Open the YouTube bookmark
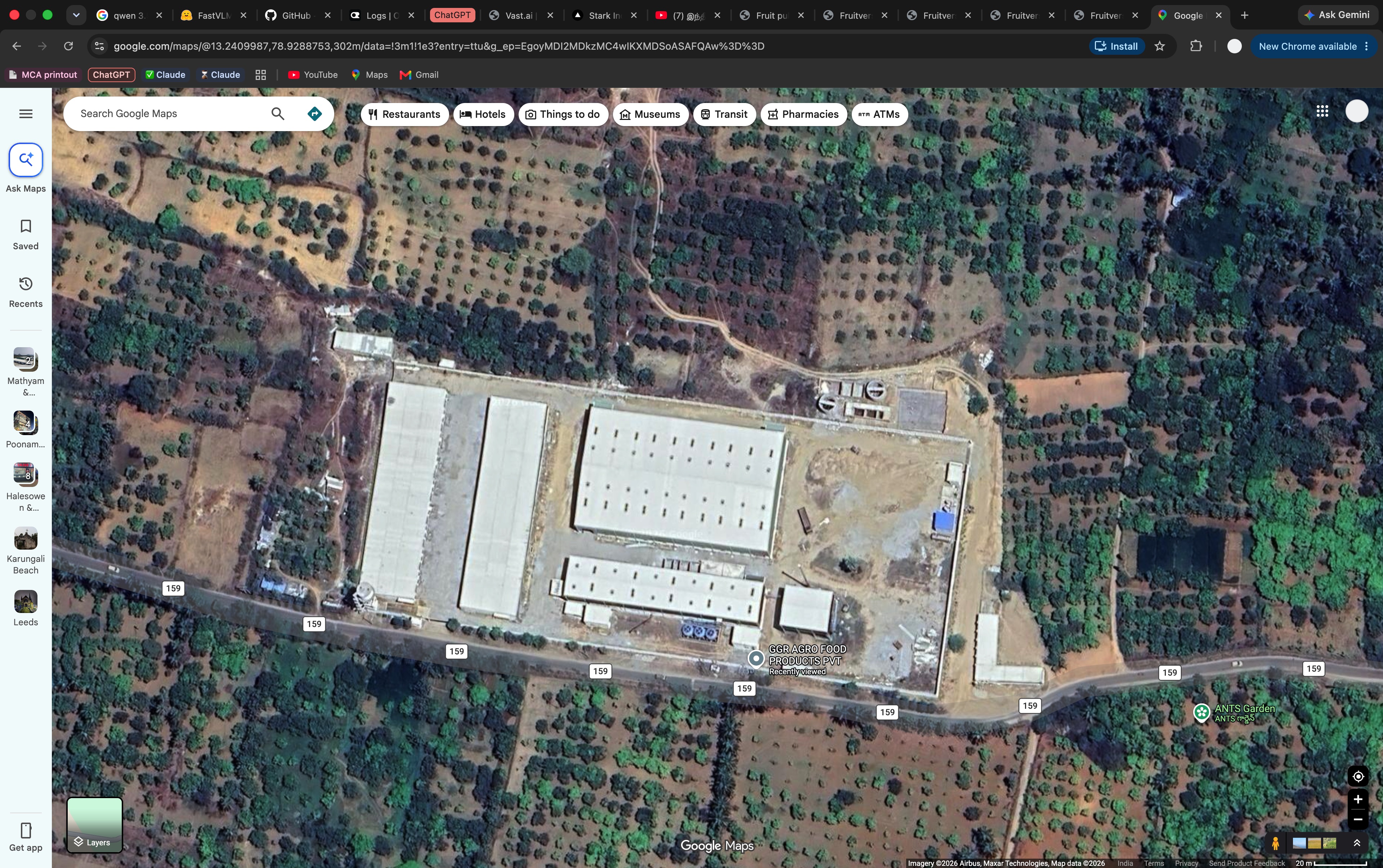 coord(313,75)
